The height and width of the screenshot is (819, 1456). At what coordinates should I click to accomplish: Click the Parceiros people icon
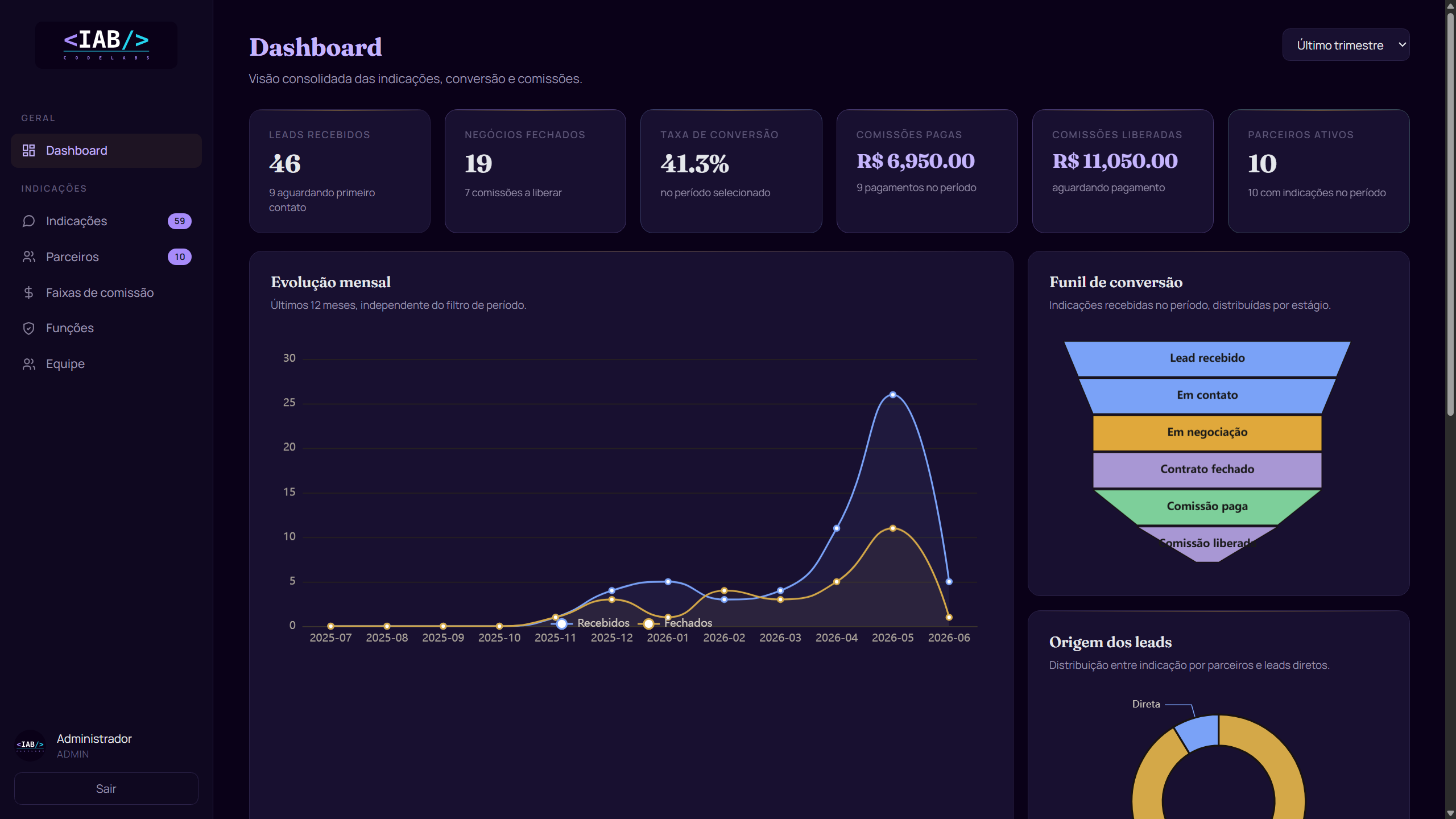[x=28, y=257]
